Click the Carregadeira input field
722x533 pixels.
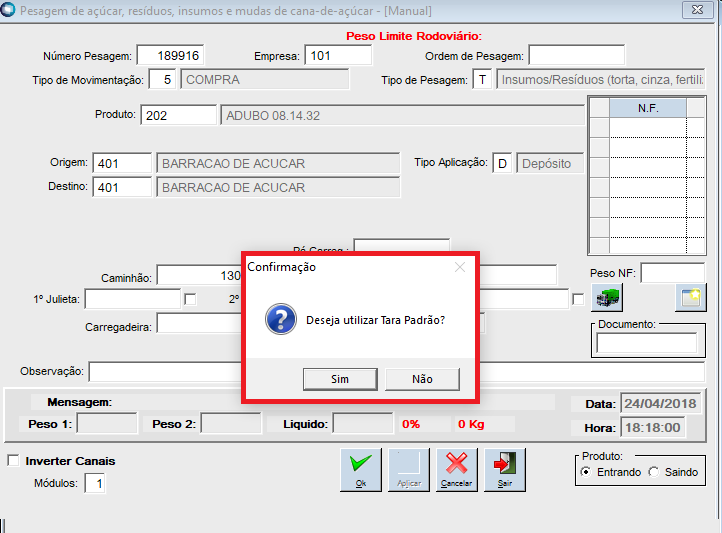(198, 323)
